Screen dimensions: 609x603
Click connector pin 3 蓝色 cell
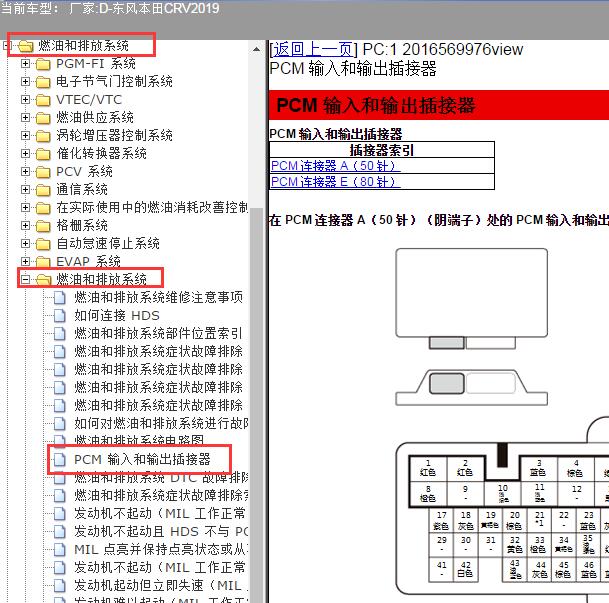pos(538,468)
